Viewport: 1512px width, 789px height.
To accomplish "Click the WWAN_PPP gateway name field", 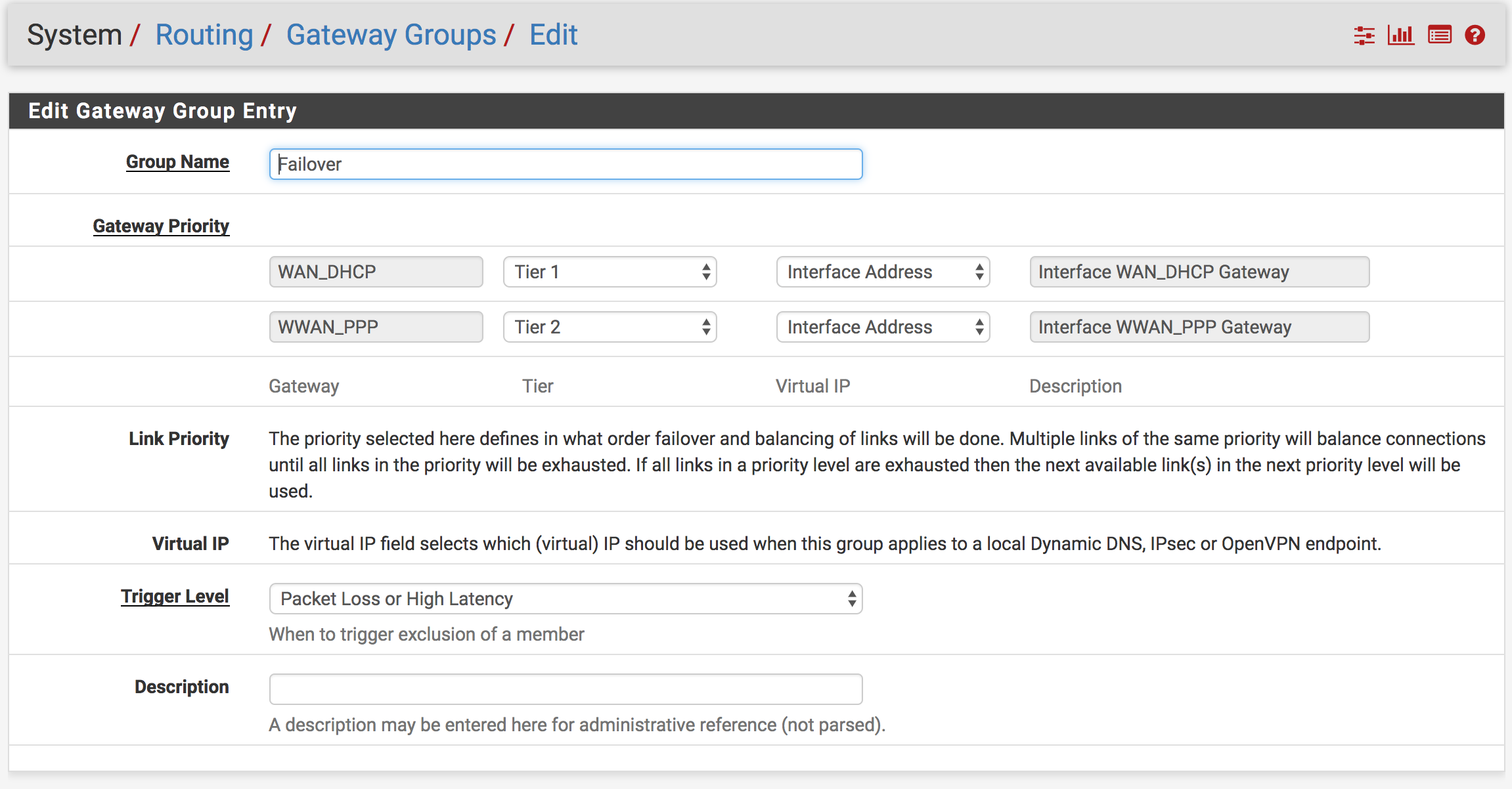I will [x=376, y=327].
